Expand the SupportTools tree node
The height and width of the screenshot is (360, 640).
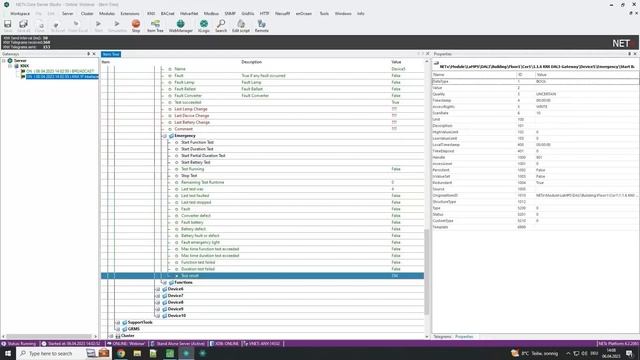[x=118, y=322]
